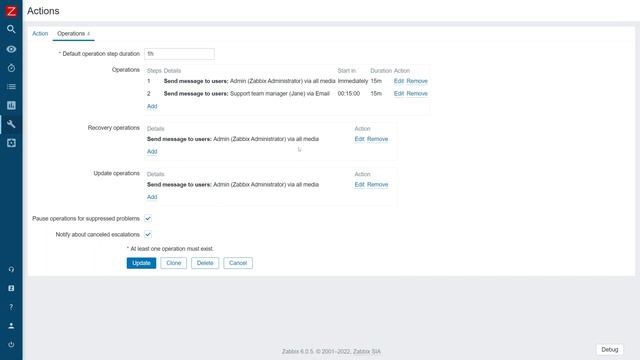This screenshot has width=640, height=360.
Task: Remove operation step 1 for Admin
Action: 417,81
